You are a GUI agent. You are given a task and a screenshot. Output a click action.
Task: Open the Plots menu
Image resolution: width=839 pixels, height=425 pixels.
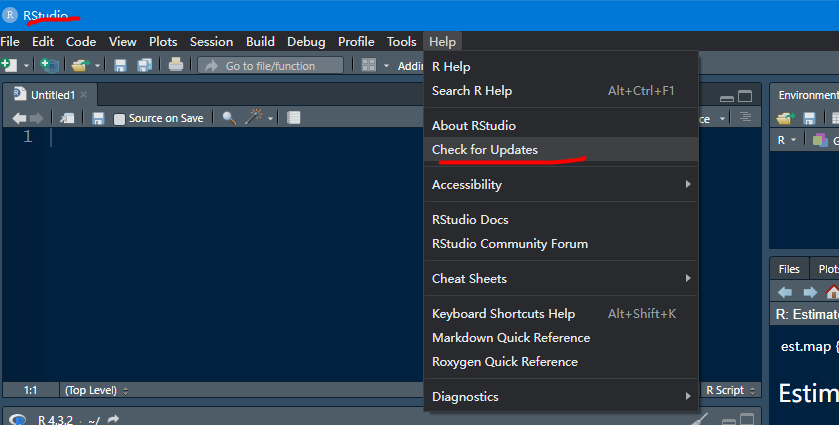pyautogui.click(x=163, y=42)
